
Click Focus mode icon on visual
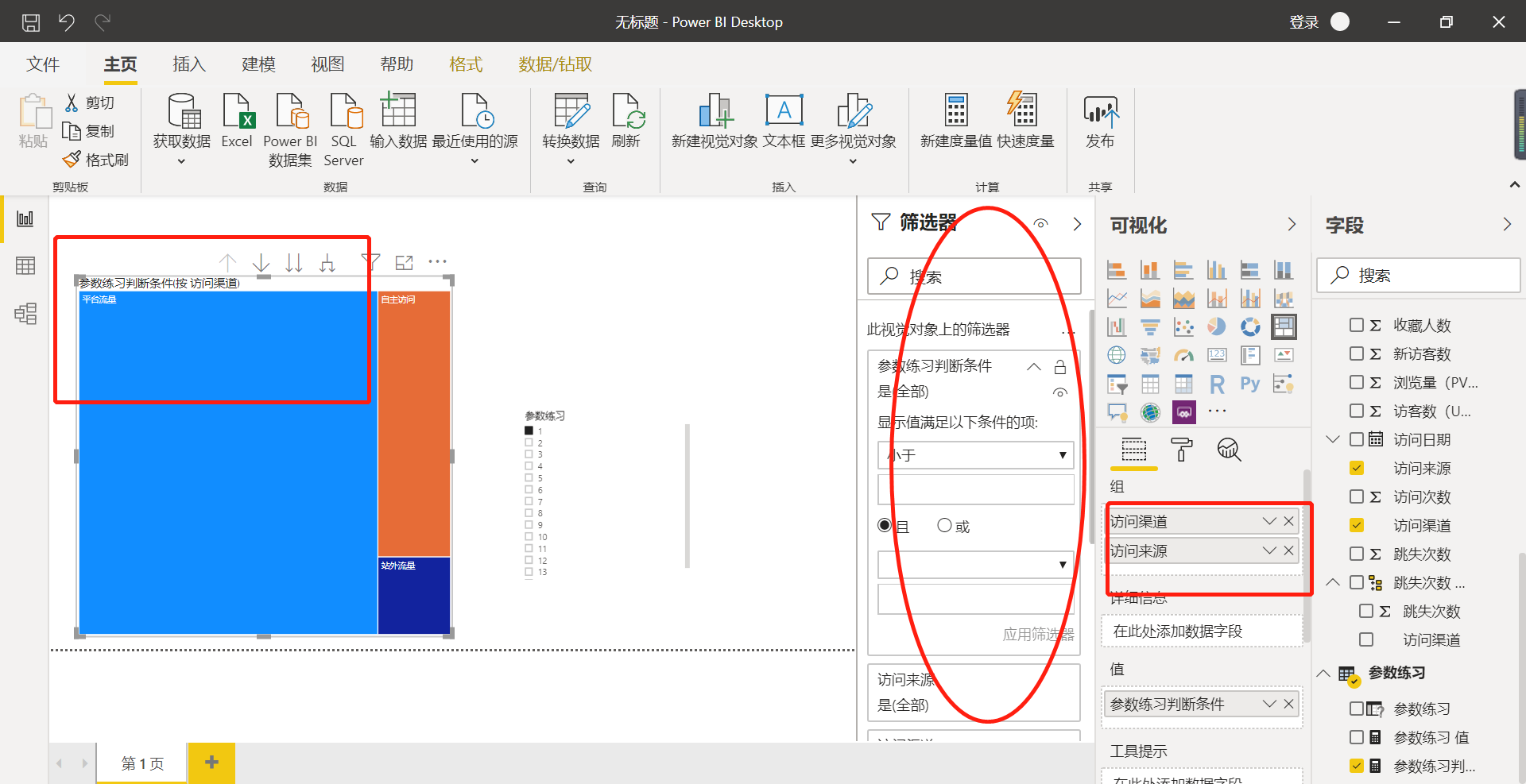tap(405, 262)
